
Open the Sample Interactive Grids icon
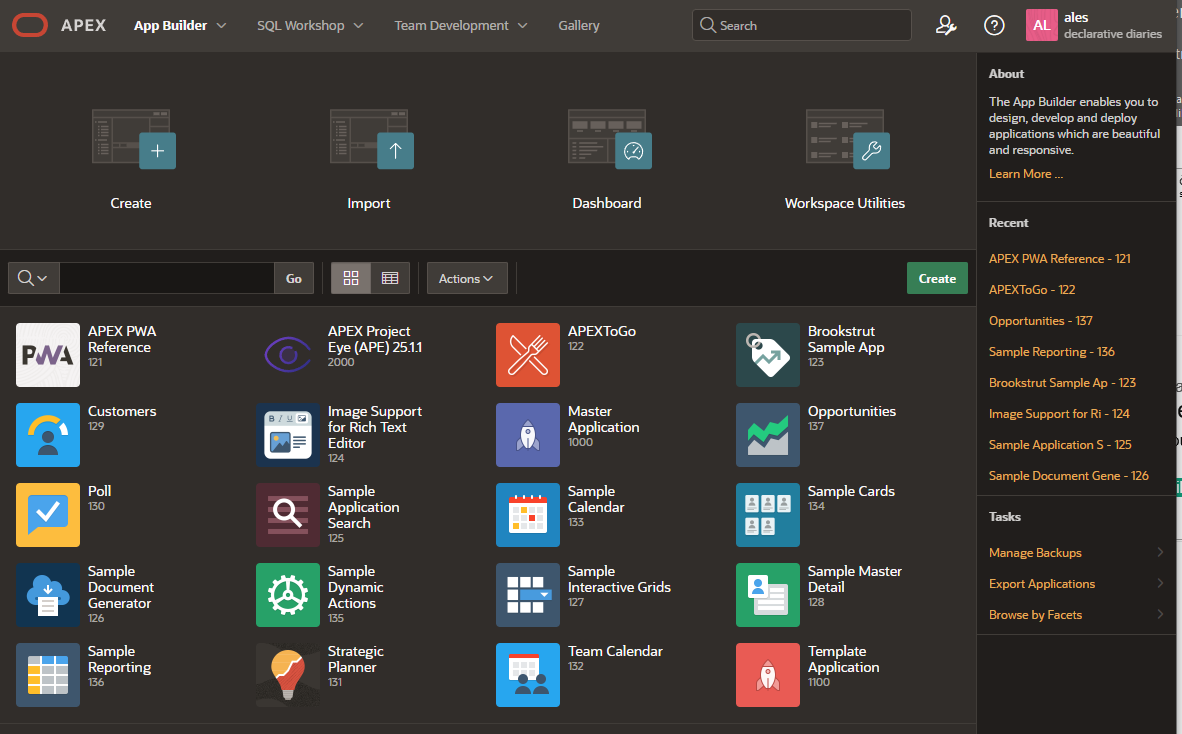pyautogui.click(x=528, y=595)
